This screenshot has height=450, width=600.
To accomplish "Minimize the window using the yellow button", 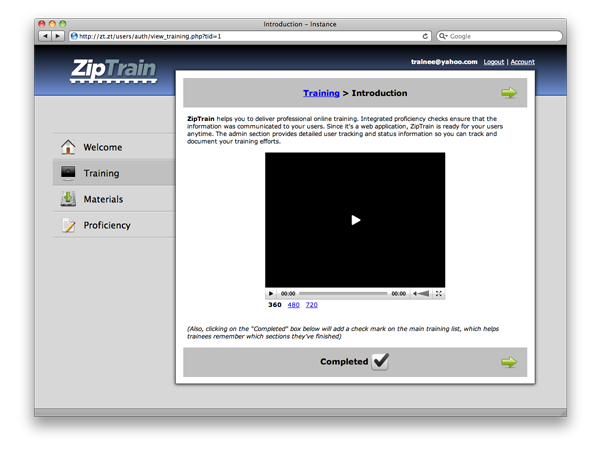I will 52,24.
